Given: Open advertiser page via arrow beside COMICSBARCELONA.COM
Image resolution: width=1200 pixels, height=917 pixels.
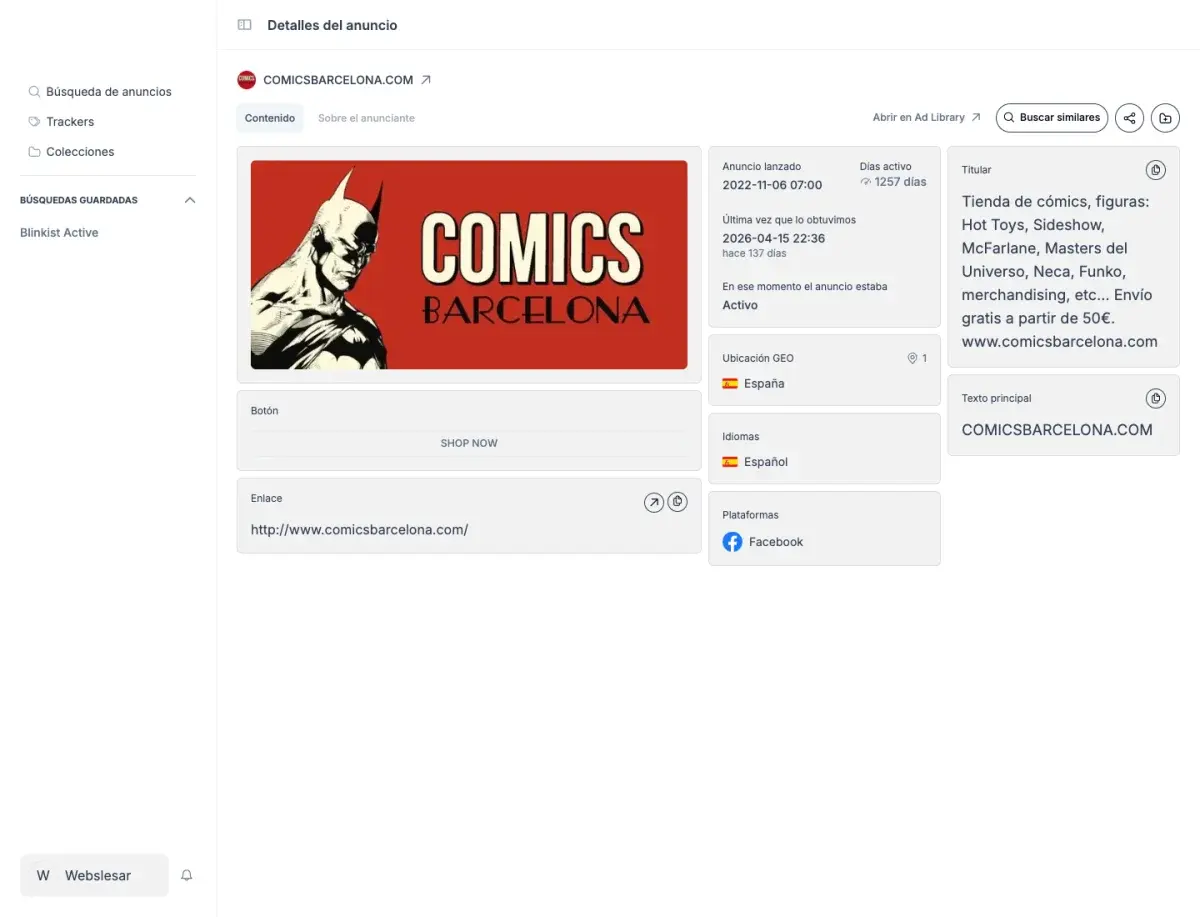Looking at the screenshot, I should point(426,80).
